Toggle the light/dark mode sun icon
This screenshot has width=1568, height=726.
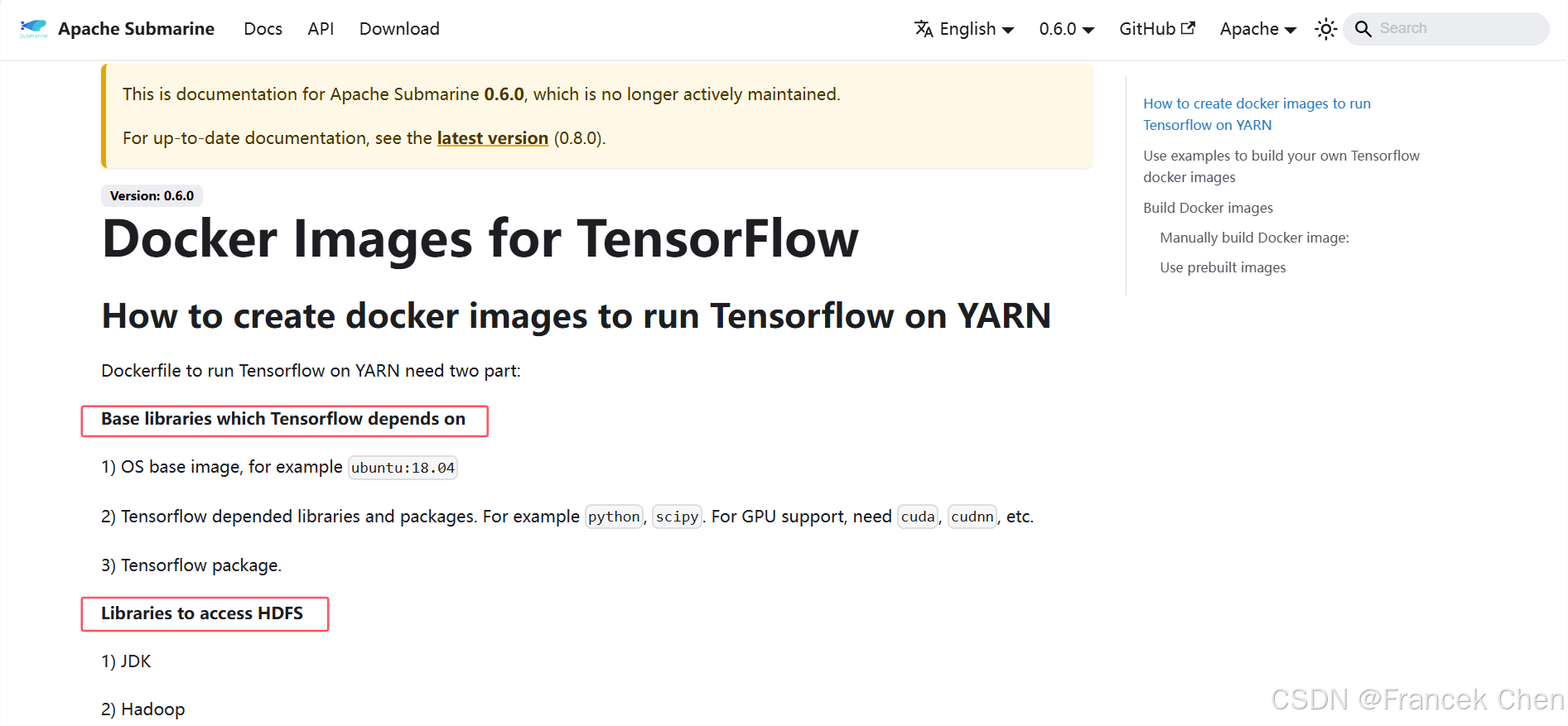click(x=1325, y=29)
